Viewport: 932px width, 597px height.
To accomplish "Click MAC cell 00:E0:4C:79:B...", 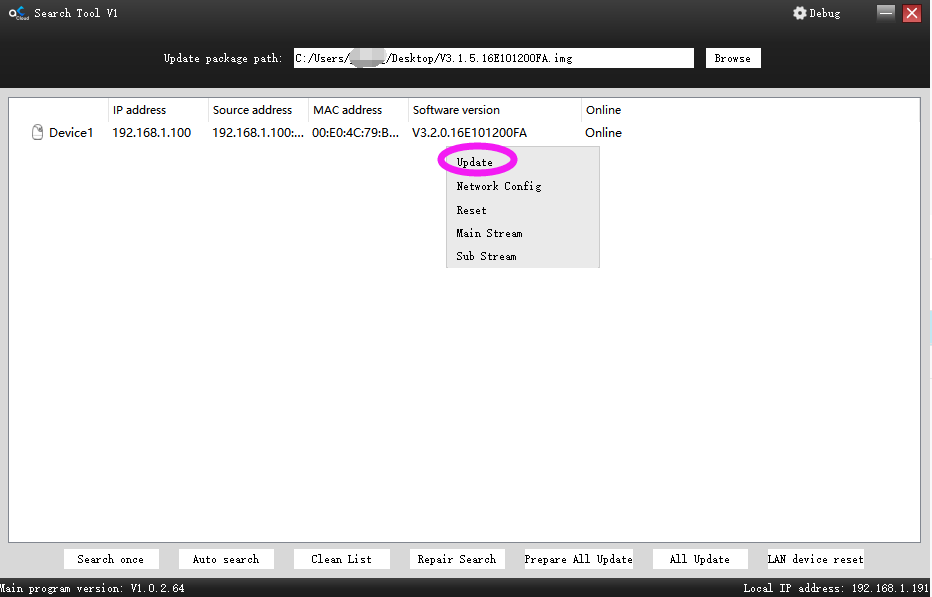I will pos(355,133).
